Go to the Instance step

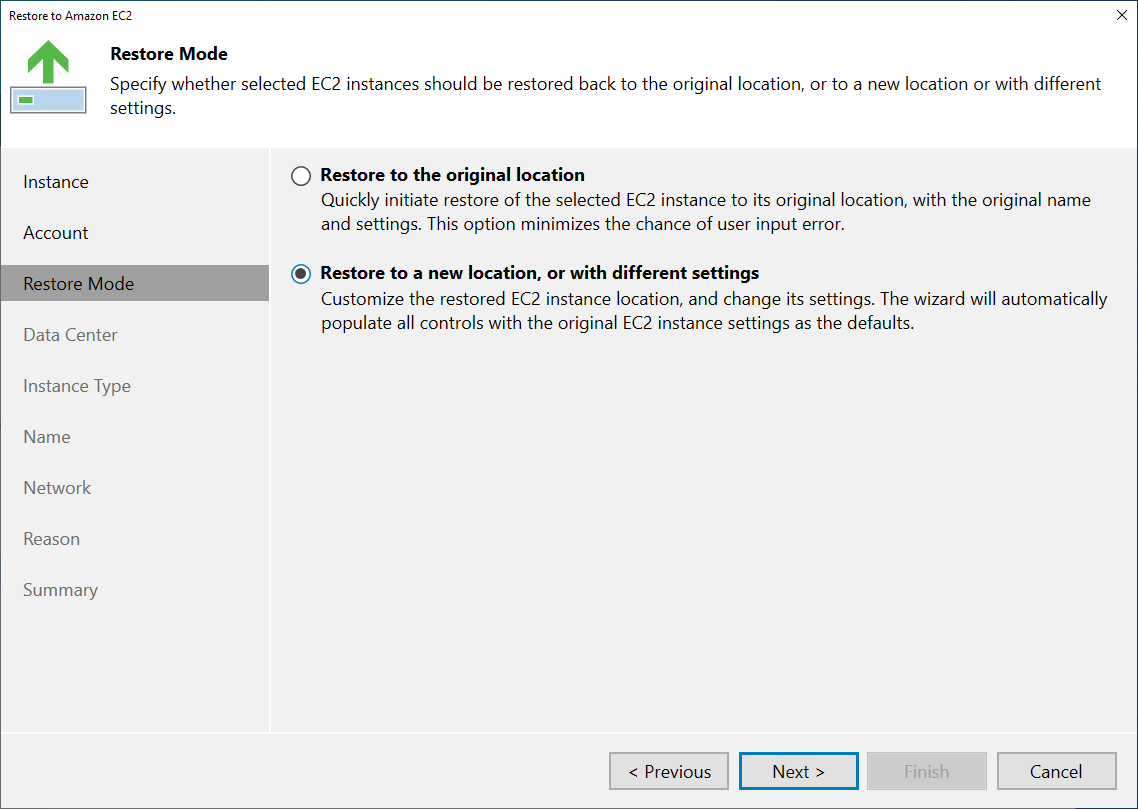(56, 181)
